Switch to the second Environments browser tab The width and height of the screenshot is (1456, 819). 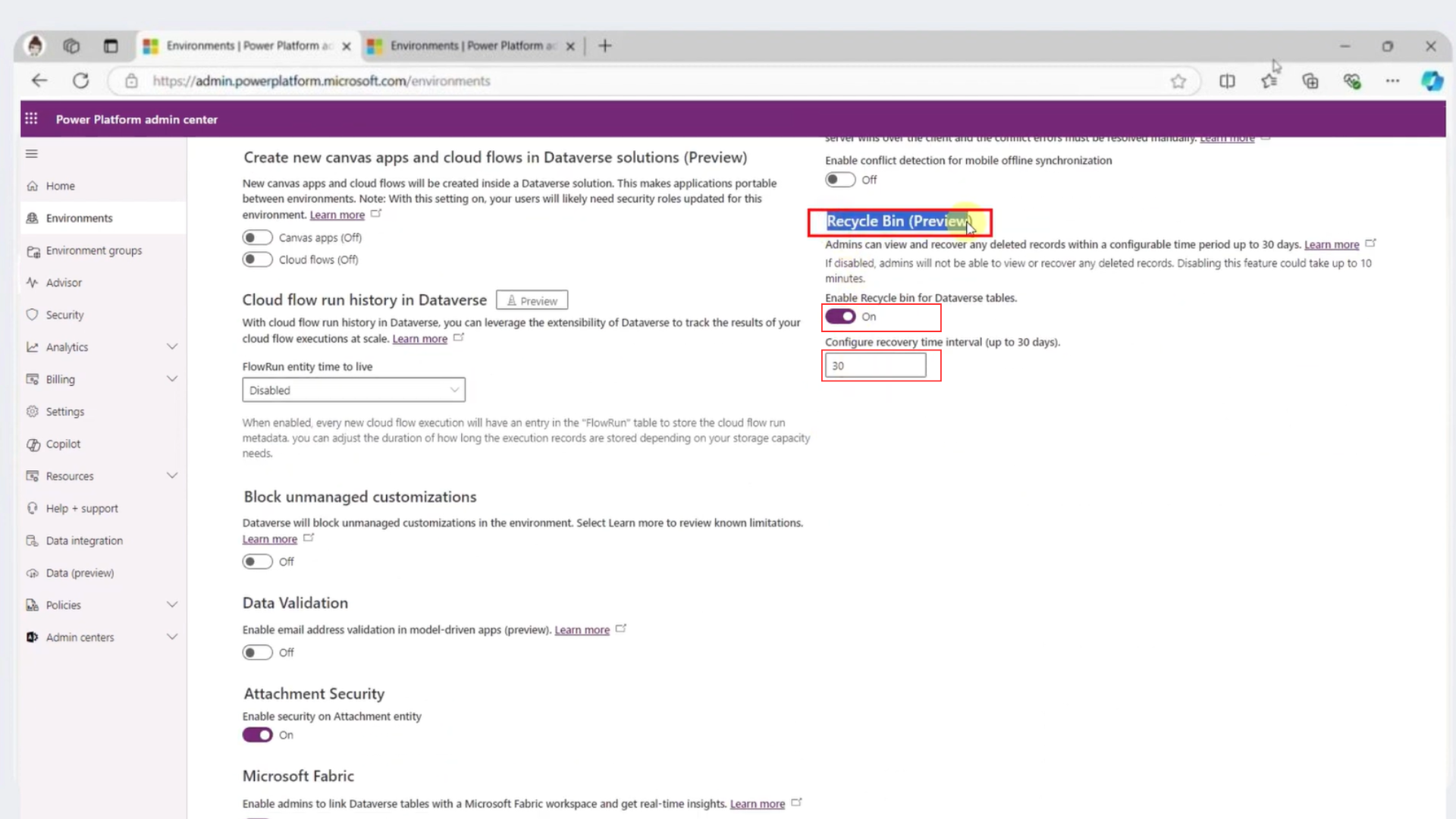point(471,46)
